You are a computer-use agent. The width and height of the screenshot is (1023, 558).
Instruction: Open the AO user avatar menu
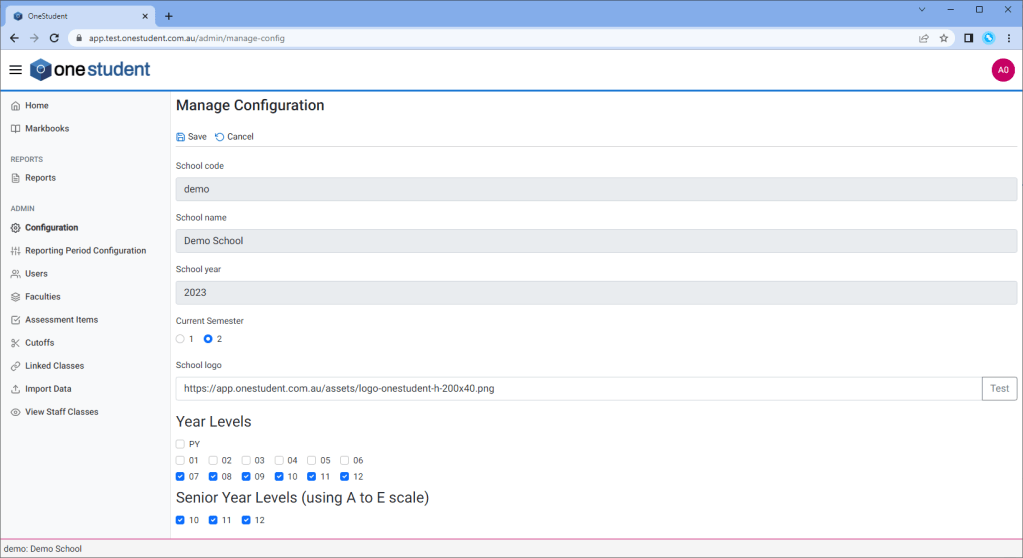[1002, 69]
